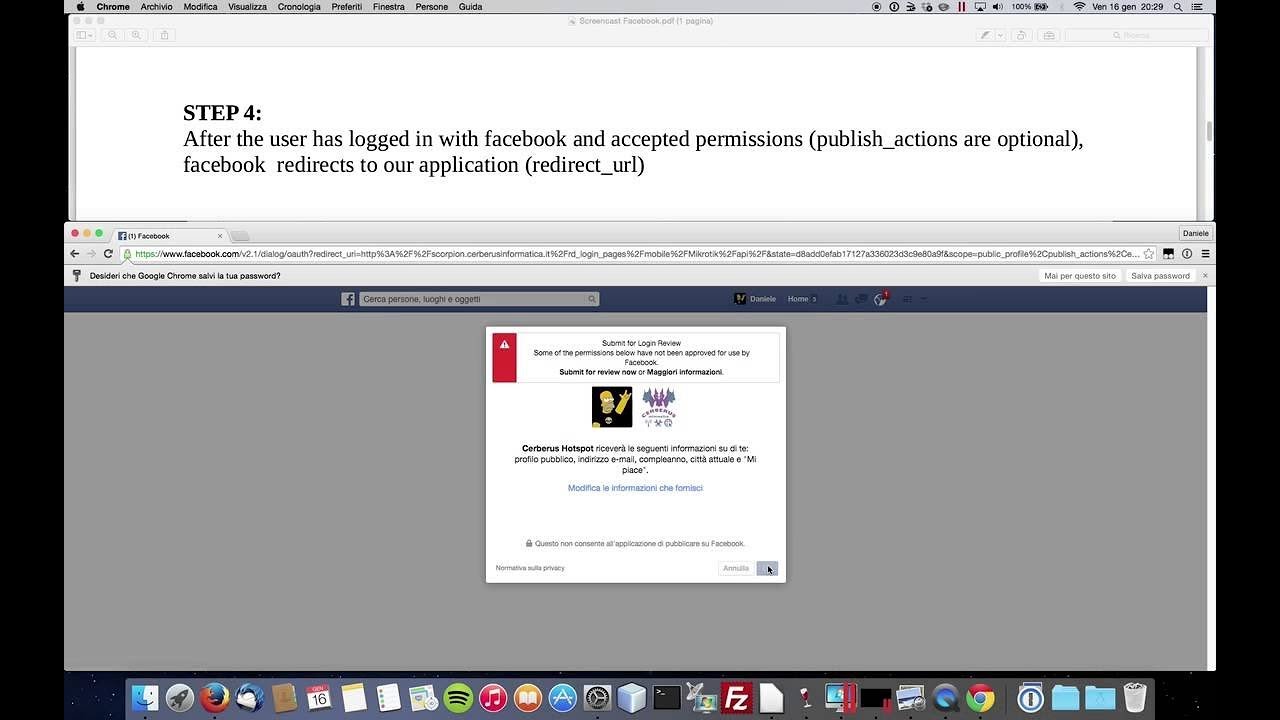Open iTunes from the Dock
Viewport: 1280px width, 720px height.
[x=493, y=697]
